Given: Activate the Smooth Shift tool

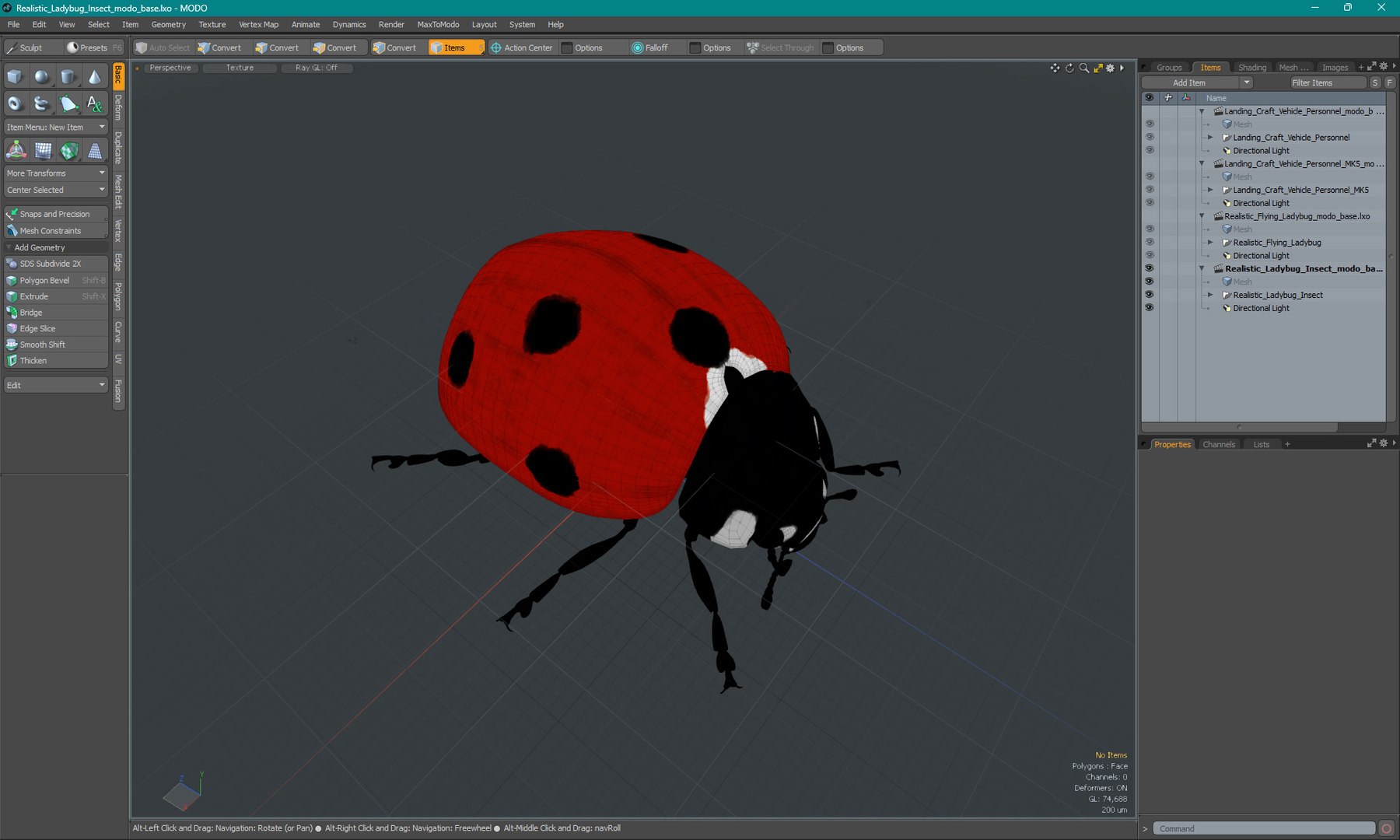Looking at the screenshot, I should pos(56,345).
